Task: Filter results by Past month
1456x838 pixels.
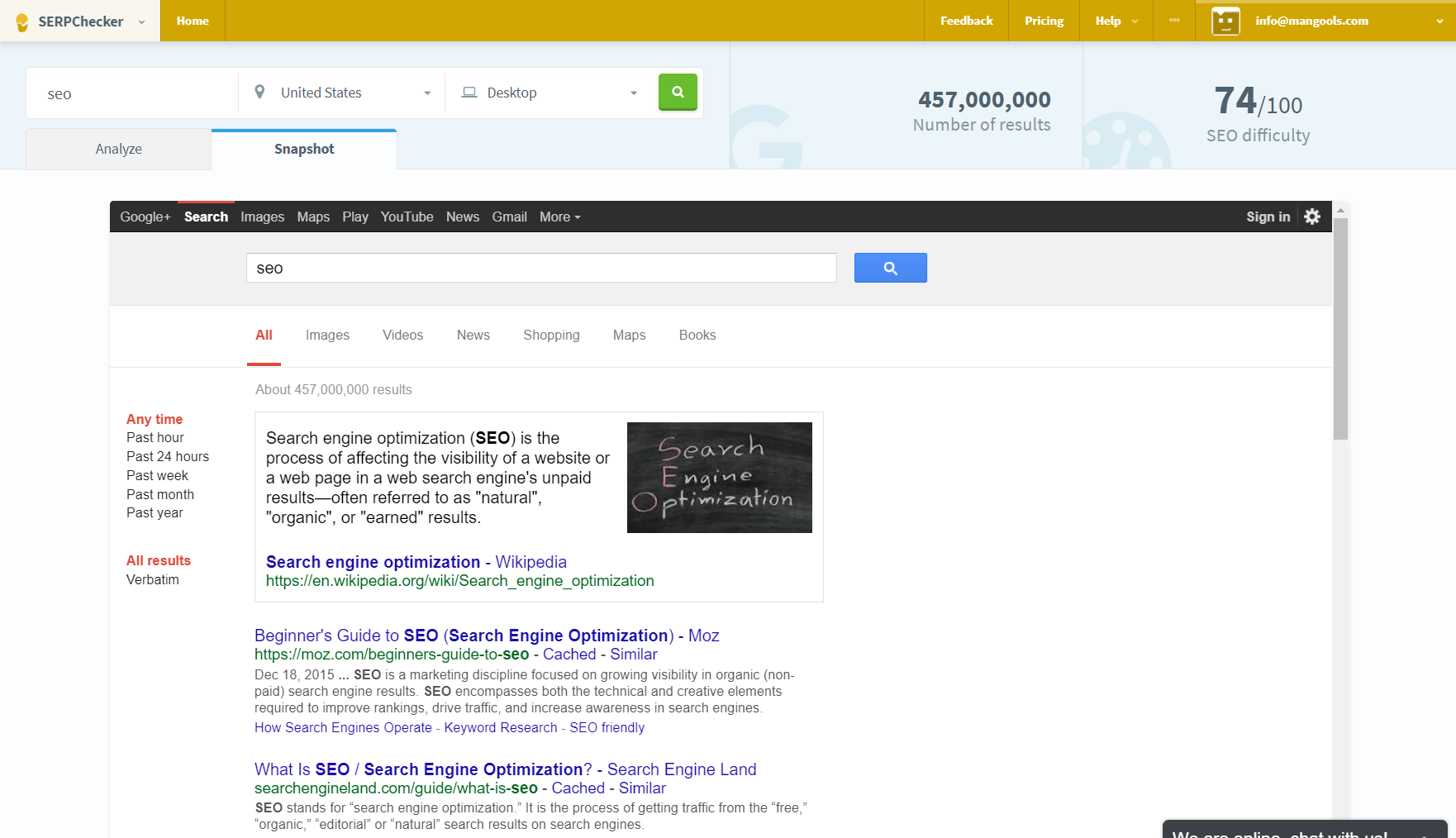Action: pyautogui.click(x=160, y=494)
